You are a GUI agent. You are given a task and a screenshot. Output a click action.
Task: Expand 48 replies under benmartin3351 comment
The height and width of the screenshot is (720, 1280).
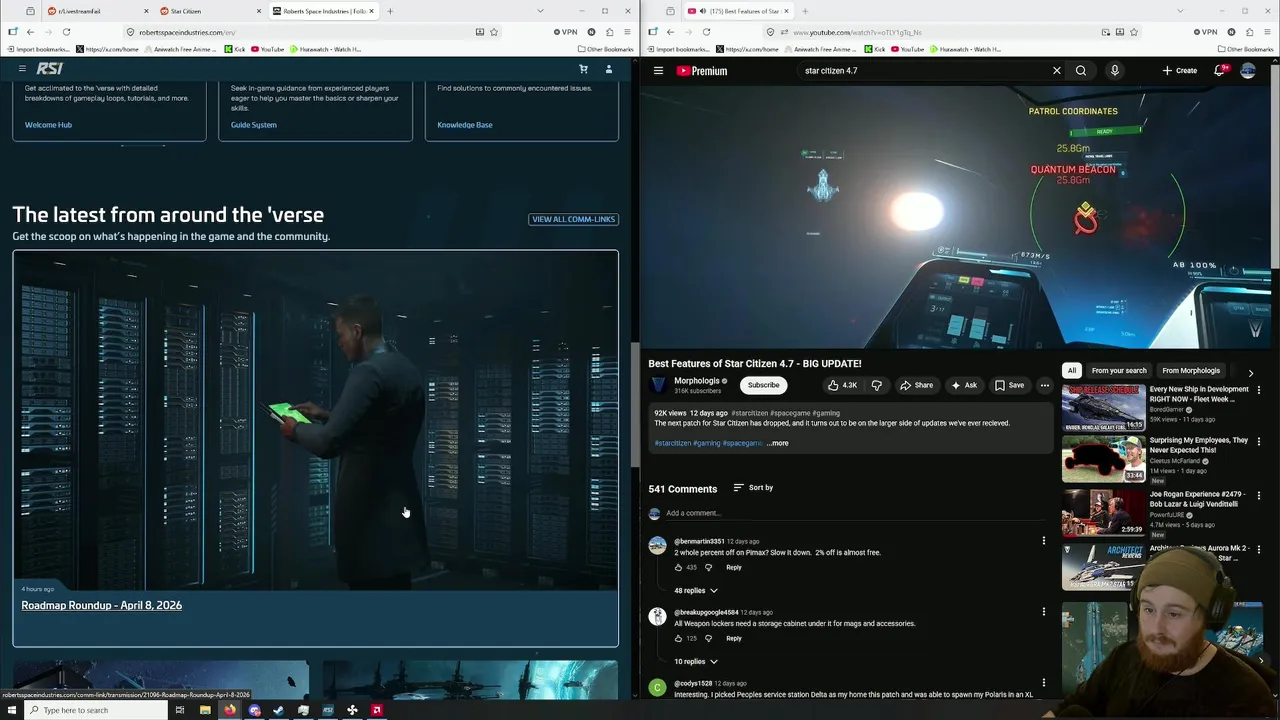tap(695, 591)
